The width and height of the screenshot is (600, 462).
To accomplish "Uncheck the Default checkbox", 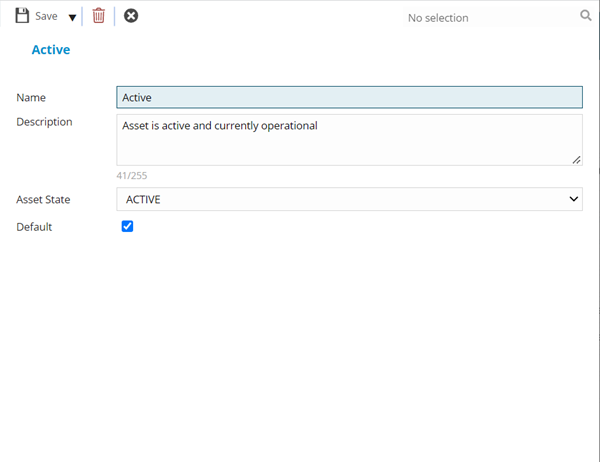I will coord(127,226).
